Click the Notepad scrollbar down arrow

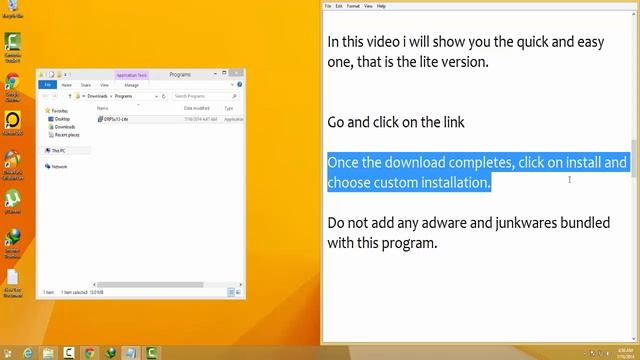coord(633,339)
